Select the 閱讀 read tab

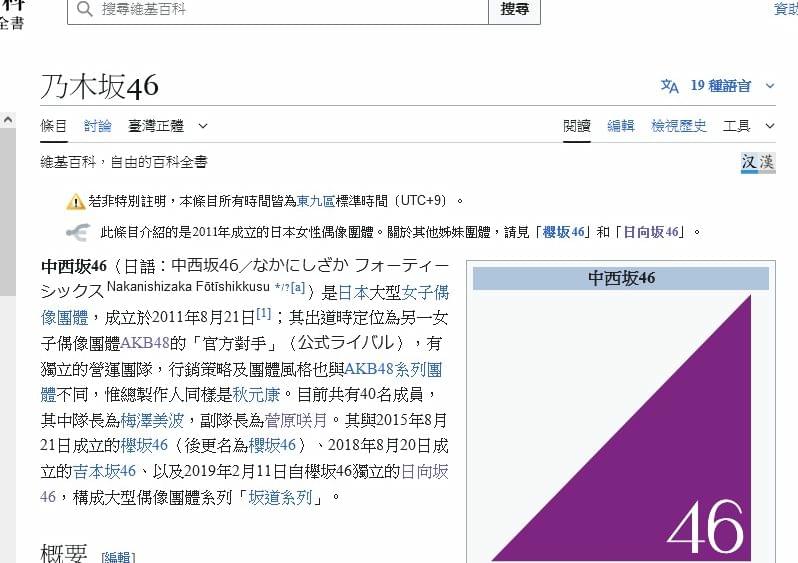[x=577, y=126]
